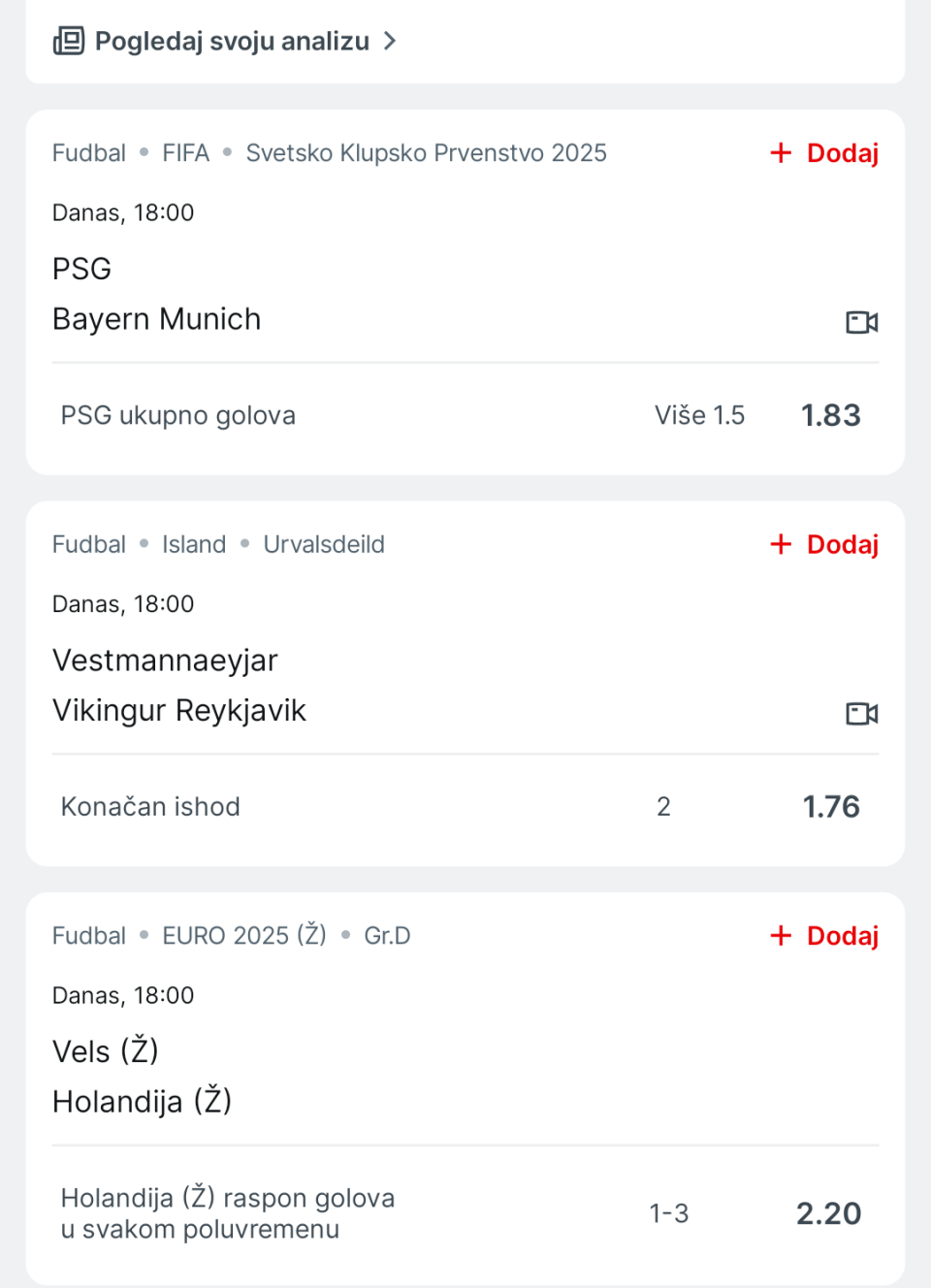The width and height of the screenshot is (931, 1288).
Task: Open live stream icon for PSG match
Action: click(861, 322)
